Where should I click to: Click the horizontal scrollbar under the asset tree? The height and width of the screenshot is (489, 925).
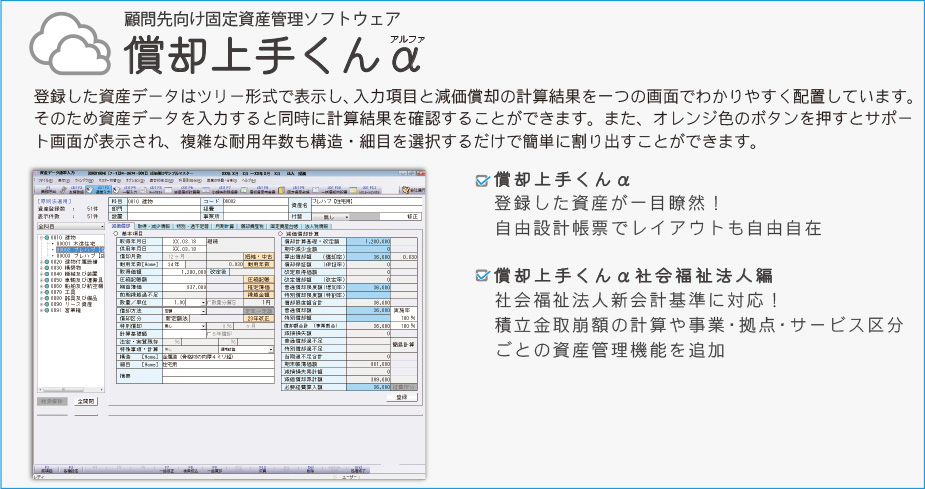click(70, 390)
